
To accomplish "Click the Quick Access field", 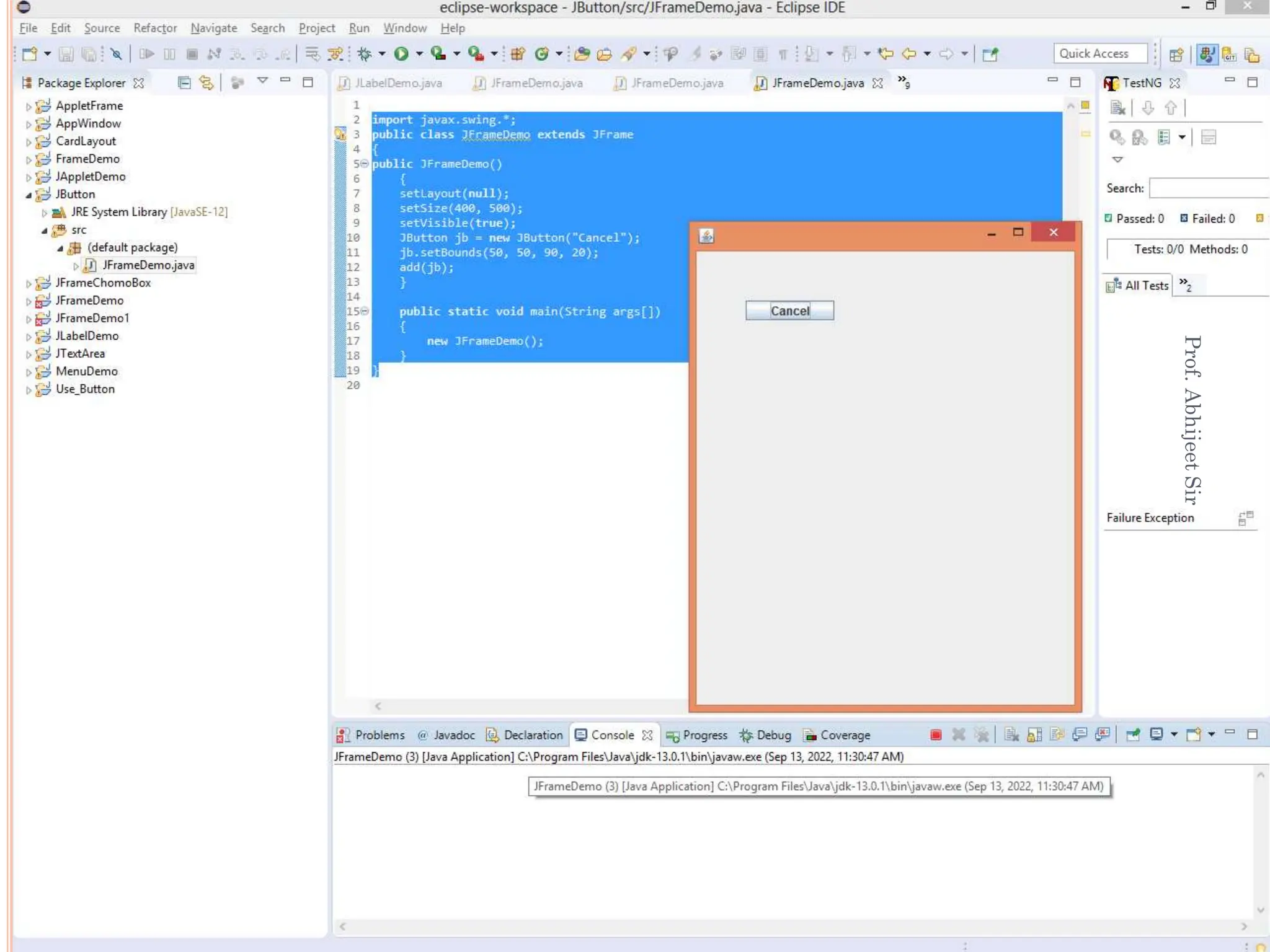I will [x=1099, y=54].
